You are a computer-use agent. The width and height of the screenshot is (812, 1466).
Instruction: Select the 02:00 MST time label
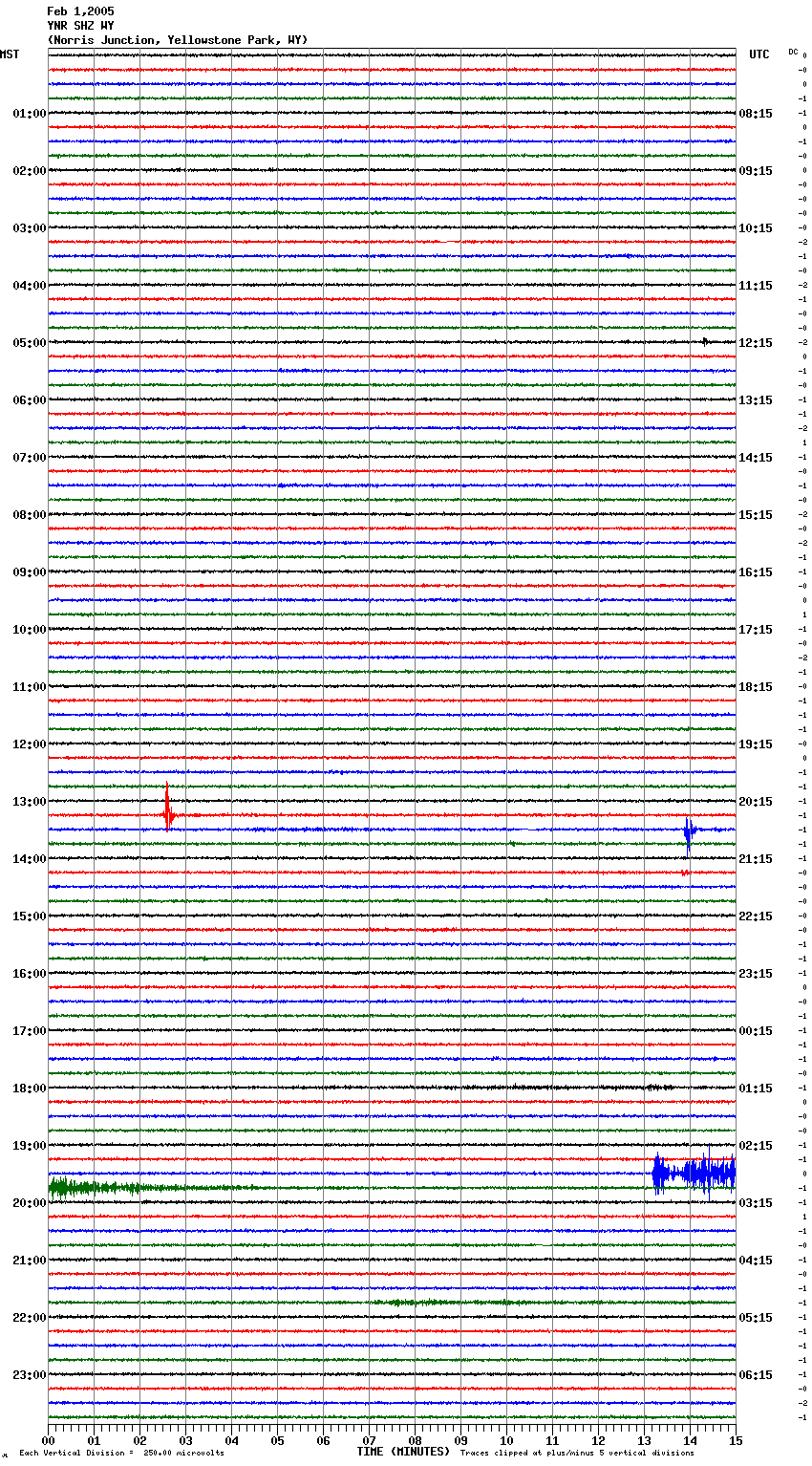click(x=30, y=171)
